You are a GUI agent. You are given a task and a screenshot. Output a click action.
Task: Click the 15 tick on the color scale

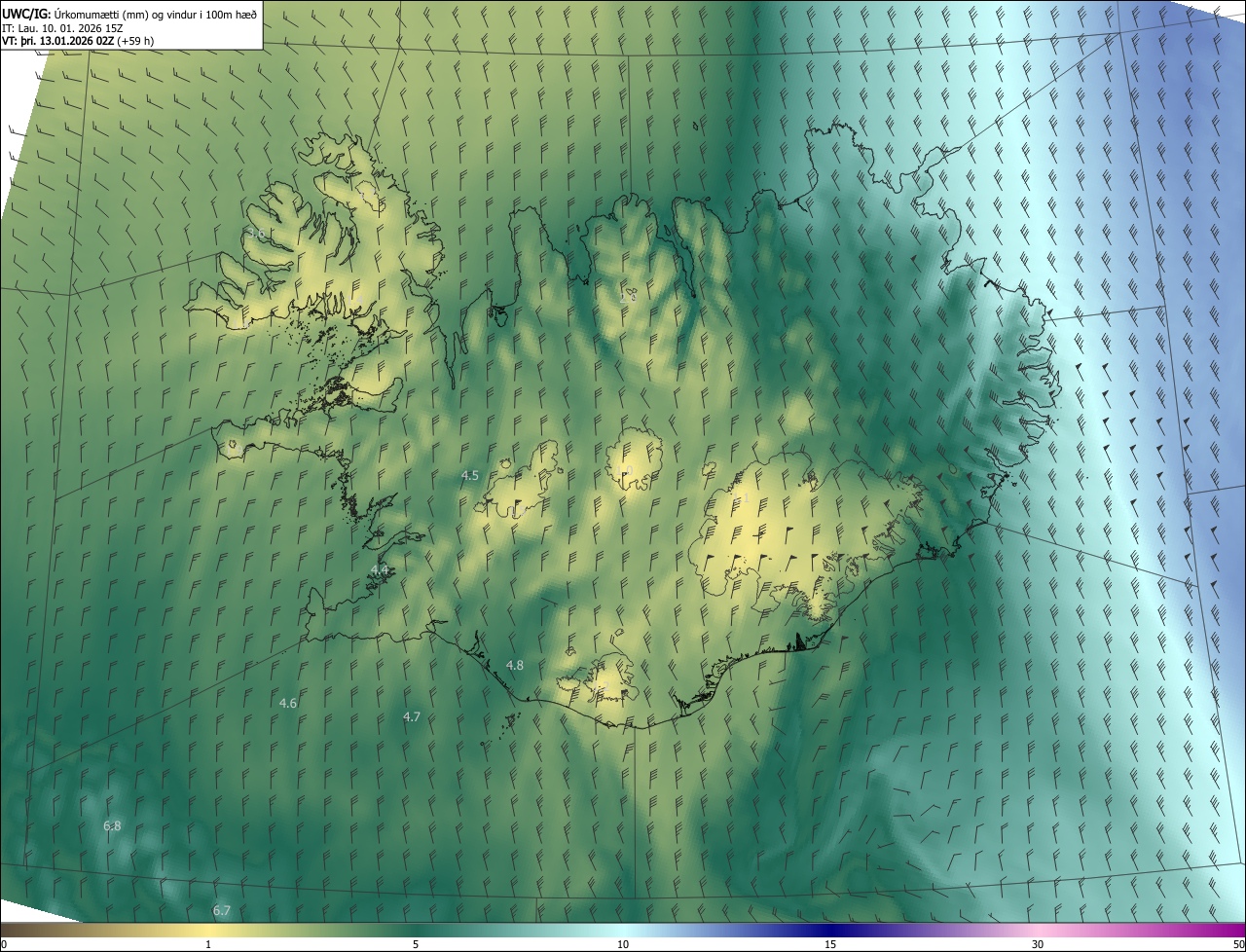830,944
